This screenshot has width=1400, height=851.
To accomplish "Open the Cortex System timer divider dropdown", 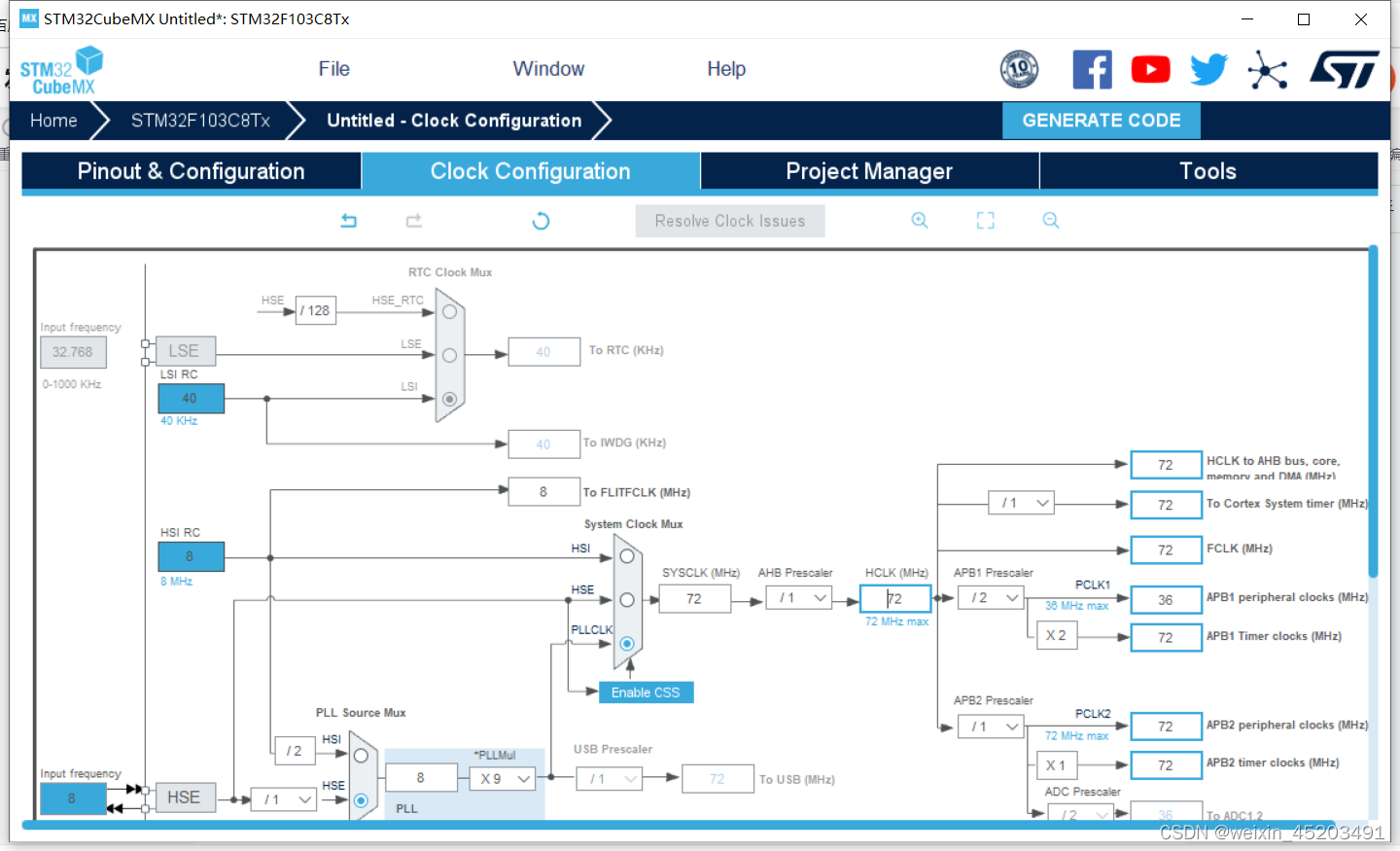I will point(1022,503).
